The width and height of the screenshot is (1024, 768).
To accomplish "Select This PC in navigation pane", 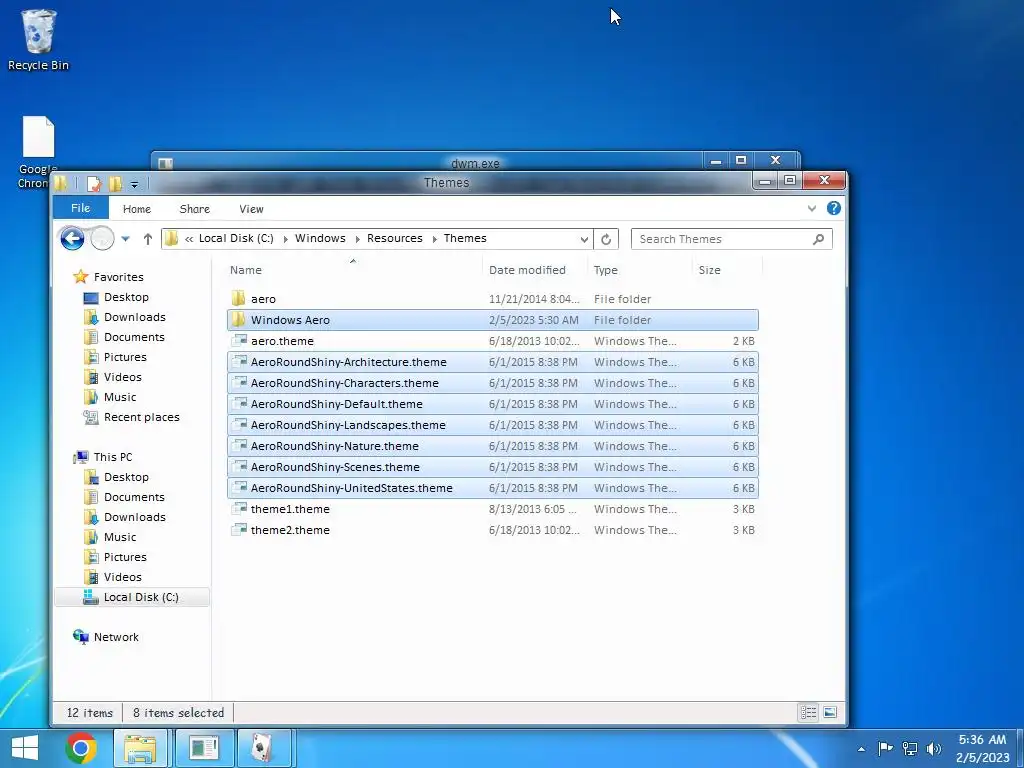I will [x=112, y=457].
